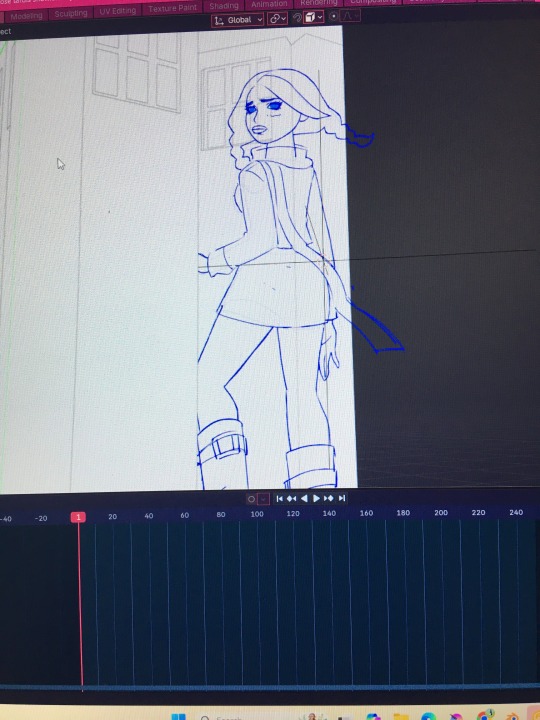Switch to the Sculpting workspace tab
Screen dimensions: 540x720
(71, 14)
